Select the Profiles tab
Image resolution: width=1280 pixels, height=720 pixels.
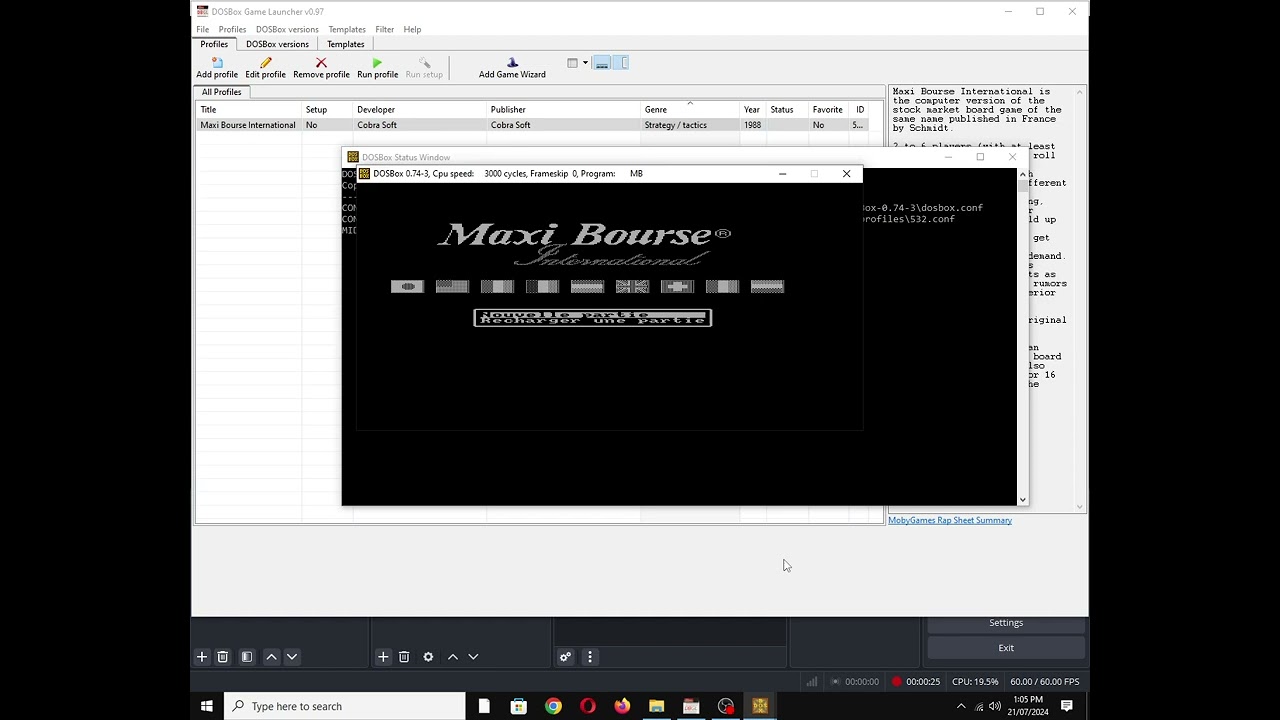tap(214, 44)
